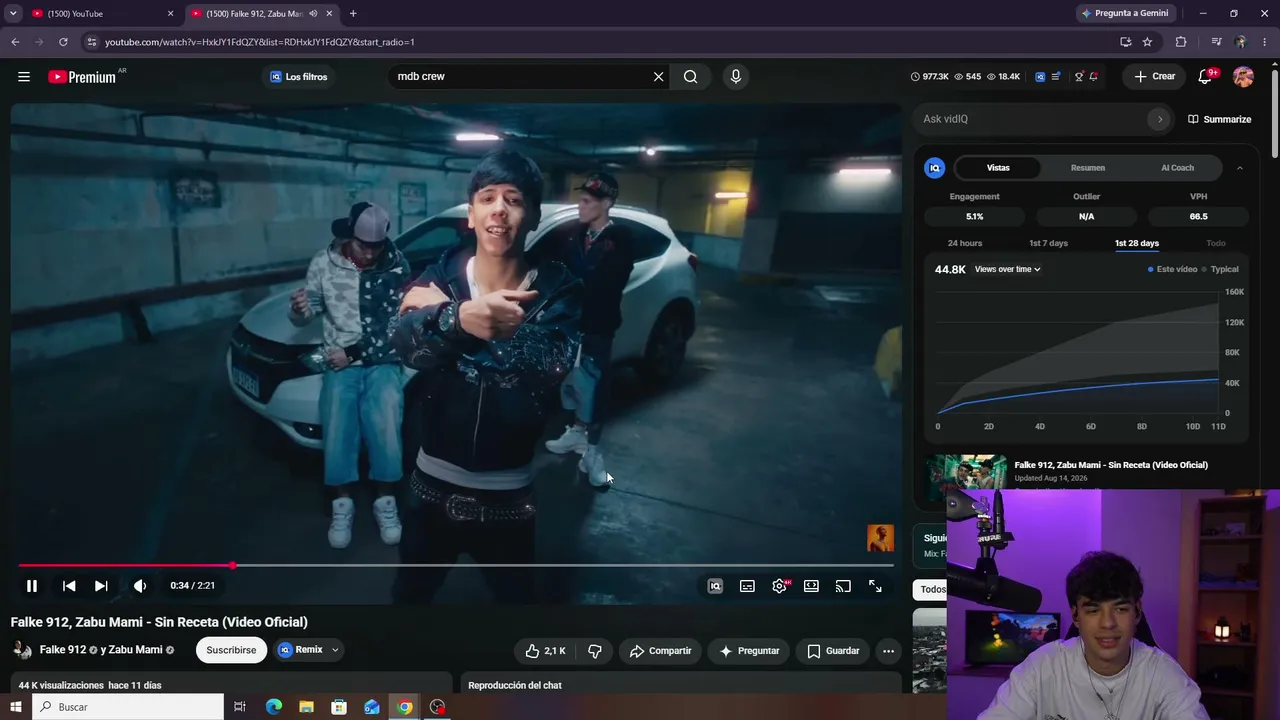Select the 24 hours range tab

[965, 243]
